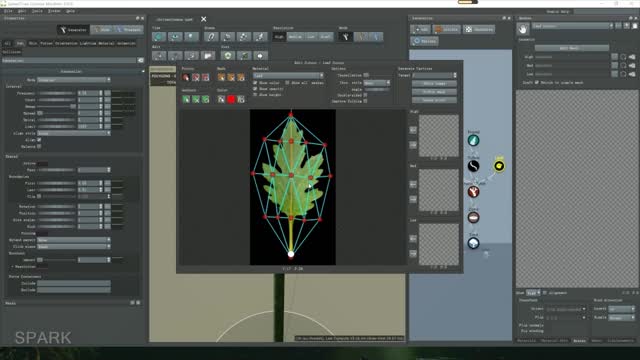Select the black spine node in generation graph
The width and height of the screenshot is (640, 360).
pyautogui.click(x=473, y=166)
